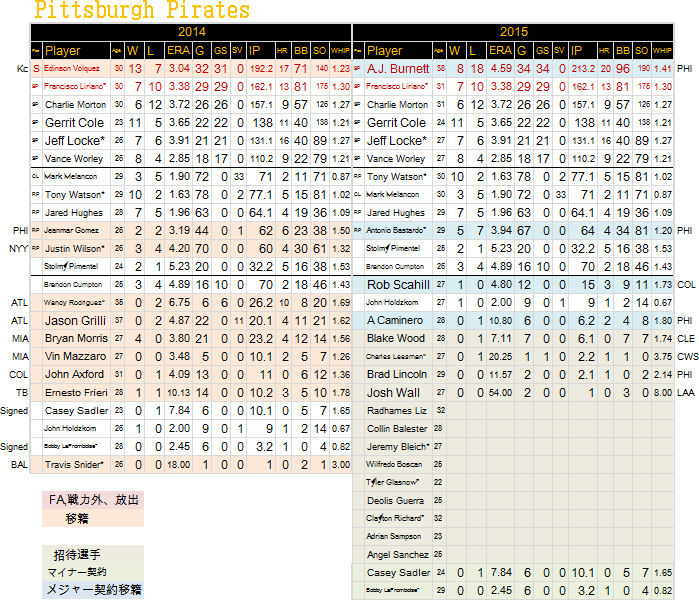Click Wilfredo Boscan player name
This screenshot has width=699, height=600.
(394, 464)
